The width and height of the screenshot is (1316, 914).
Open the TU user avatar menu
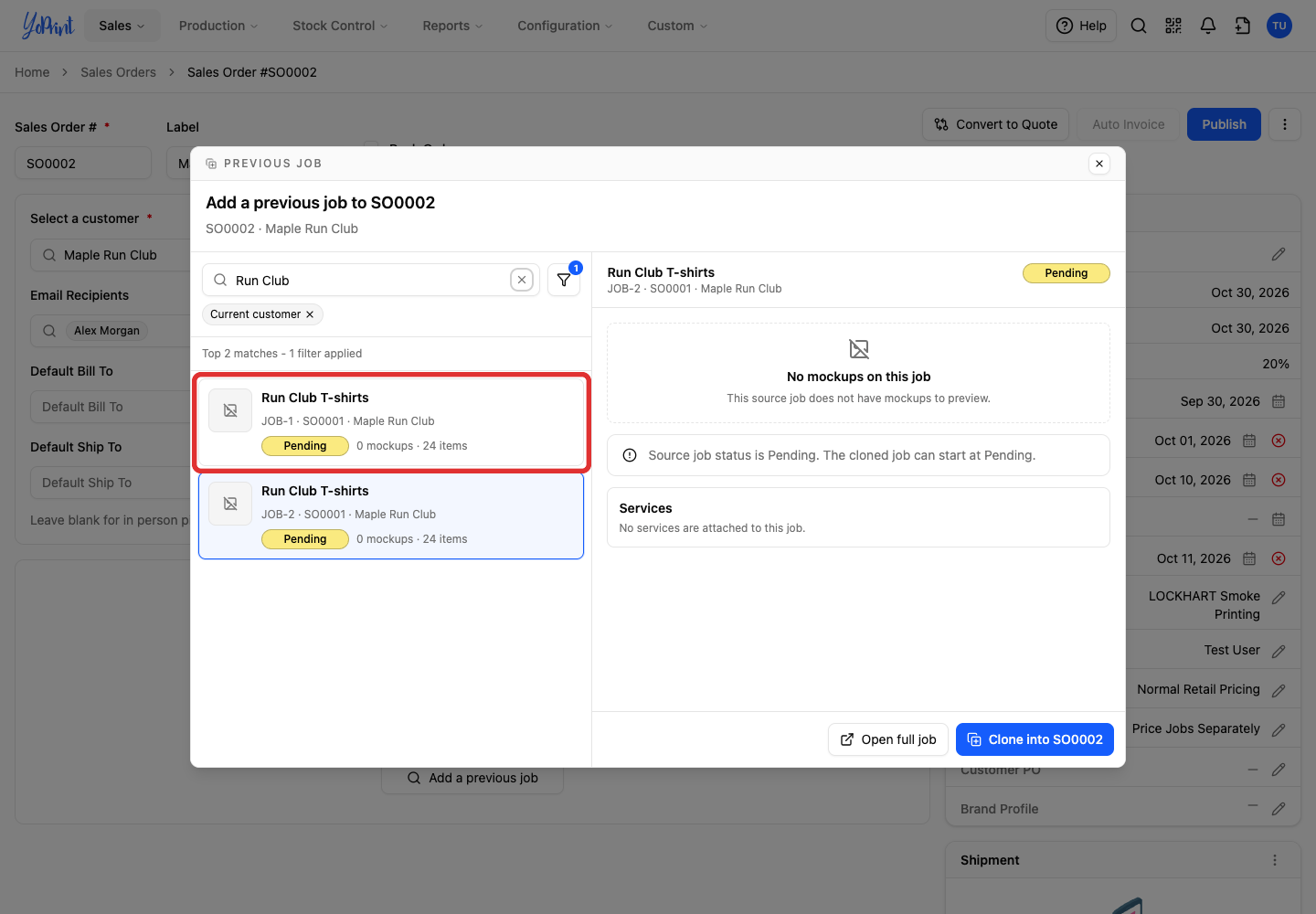(1279, 26)
